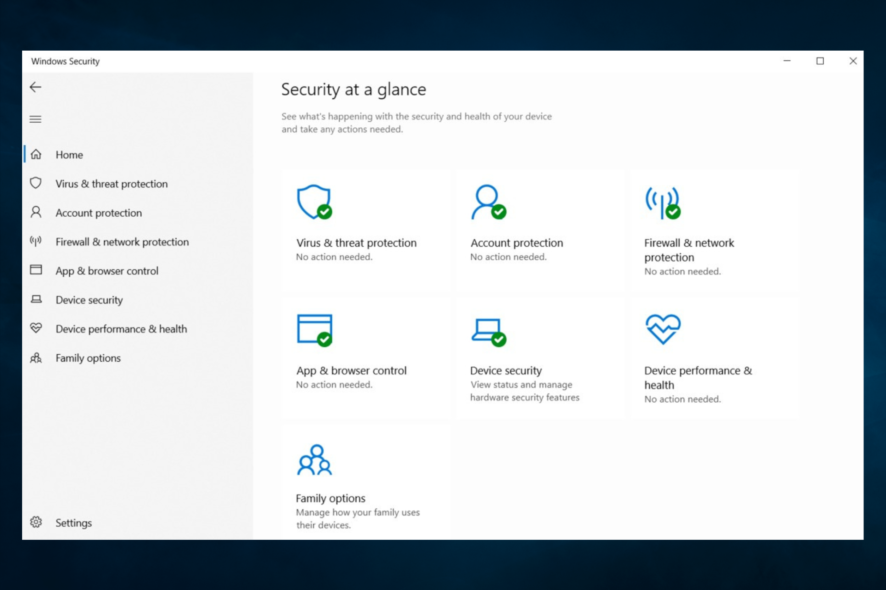The image size is (886, 590).
Task: Click the back arrow button
Action: pos(35,87)
